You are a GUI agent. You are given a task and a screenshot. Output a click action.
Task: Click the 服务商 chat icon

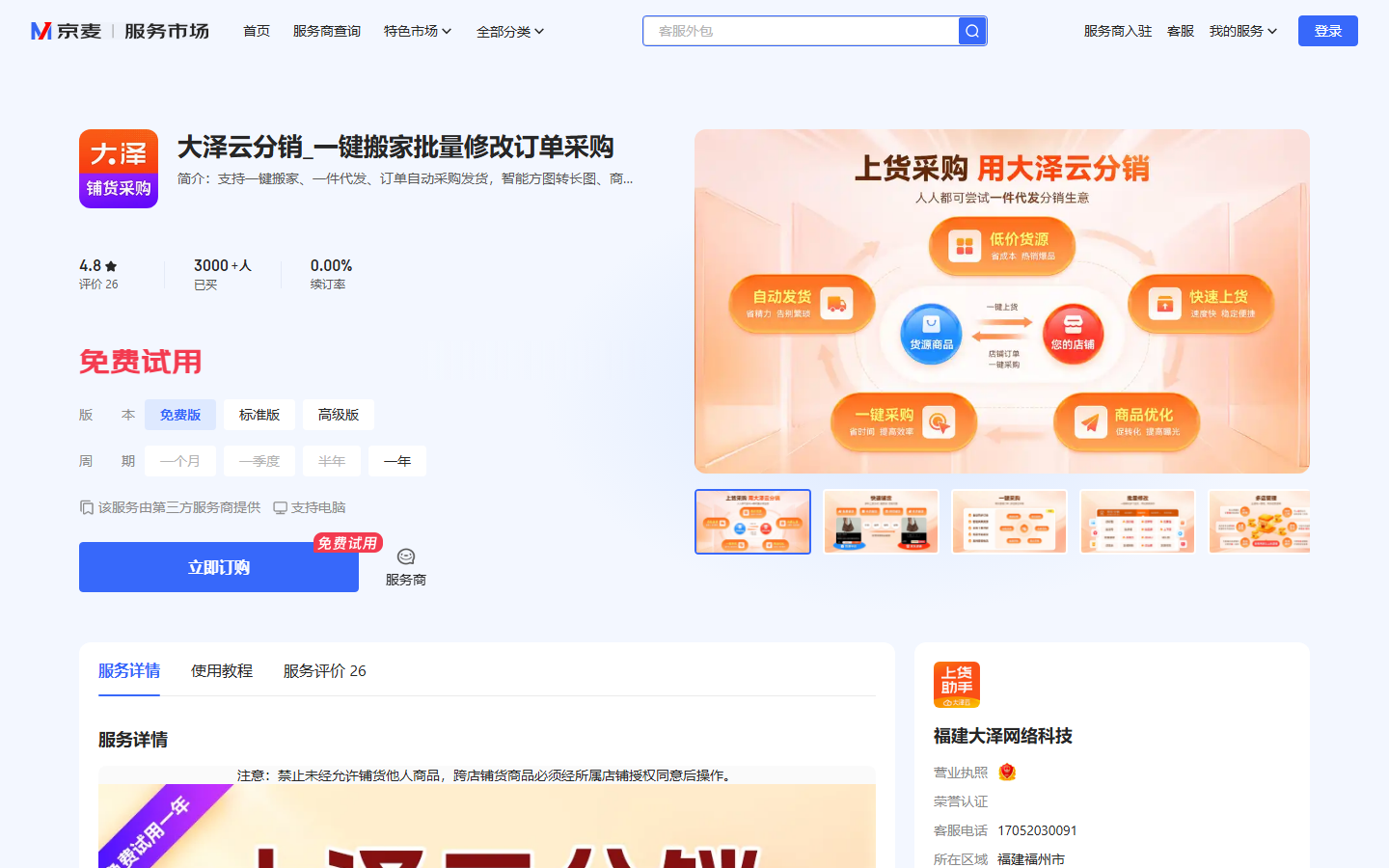click(406, 556)
